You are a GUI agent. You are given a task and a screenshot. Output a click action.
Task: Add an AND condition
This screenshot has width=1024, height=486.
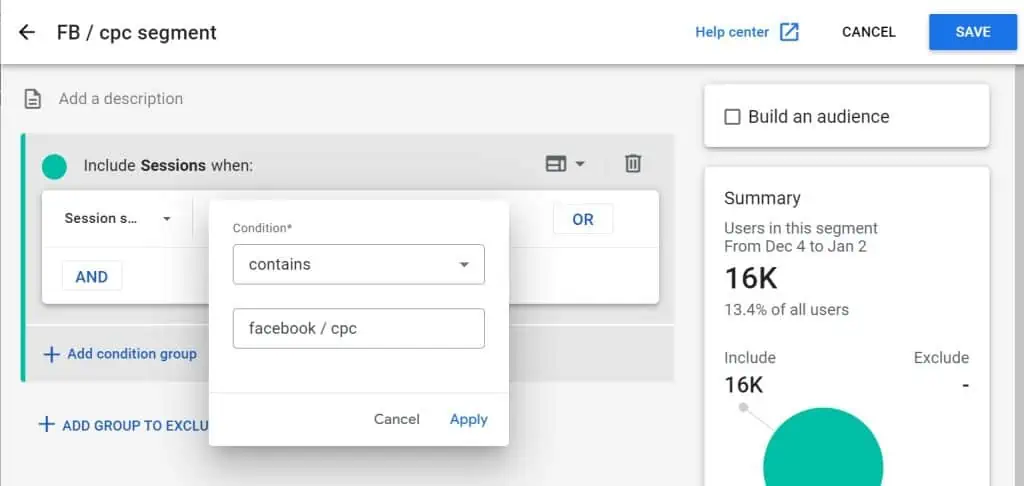pos(91,277)
